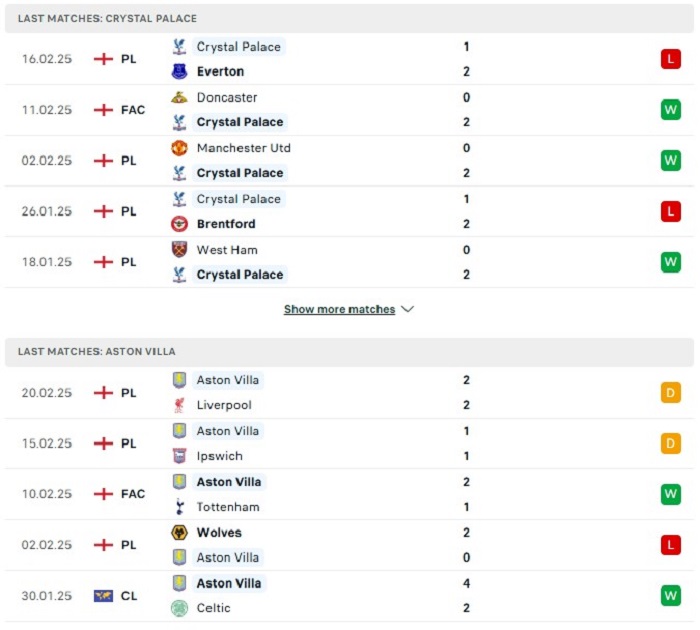Click the Manchester Utd crest icon
Image resolution: width=700 pixels, height=630 pixels.
(179, 148)
